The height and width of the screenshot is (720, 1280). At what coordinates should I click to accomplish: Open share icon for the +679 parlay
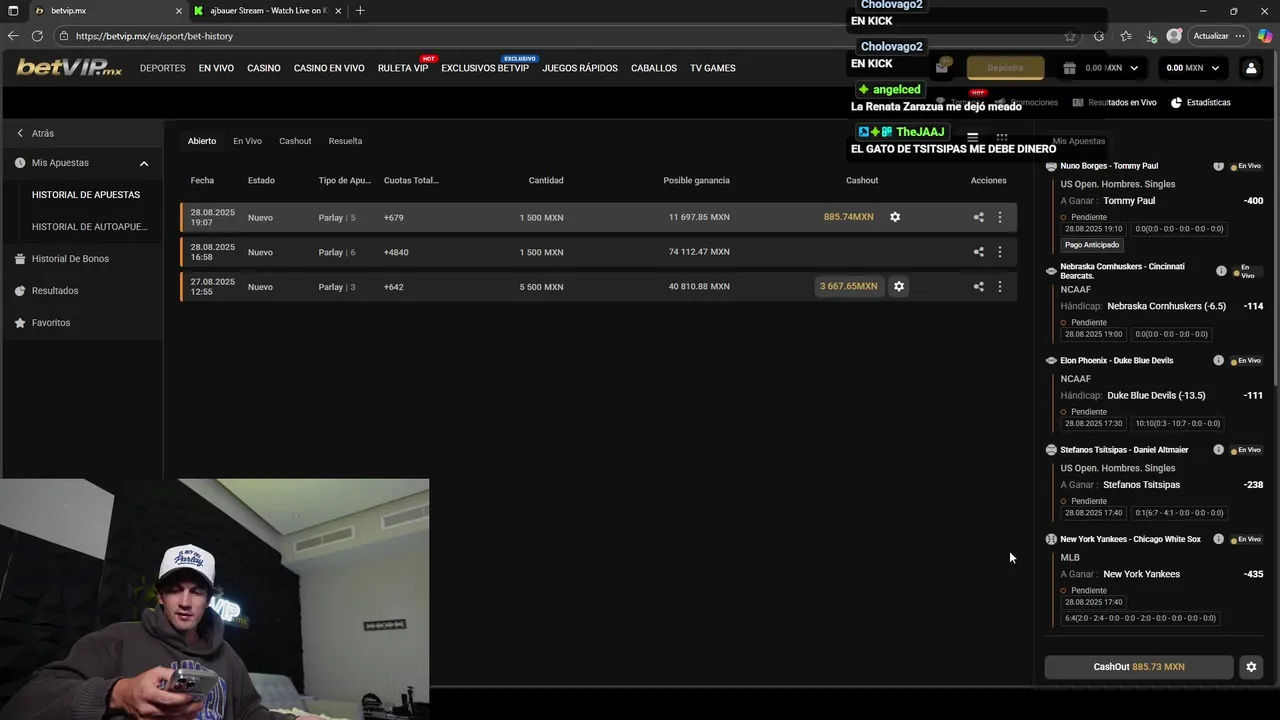coord(978,217)
